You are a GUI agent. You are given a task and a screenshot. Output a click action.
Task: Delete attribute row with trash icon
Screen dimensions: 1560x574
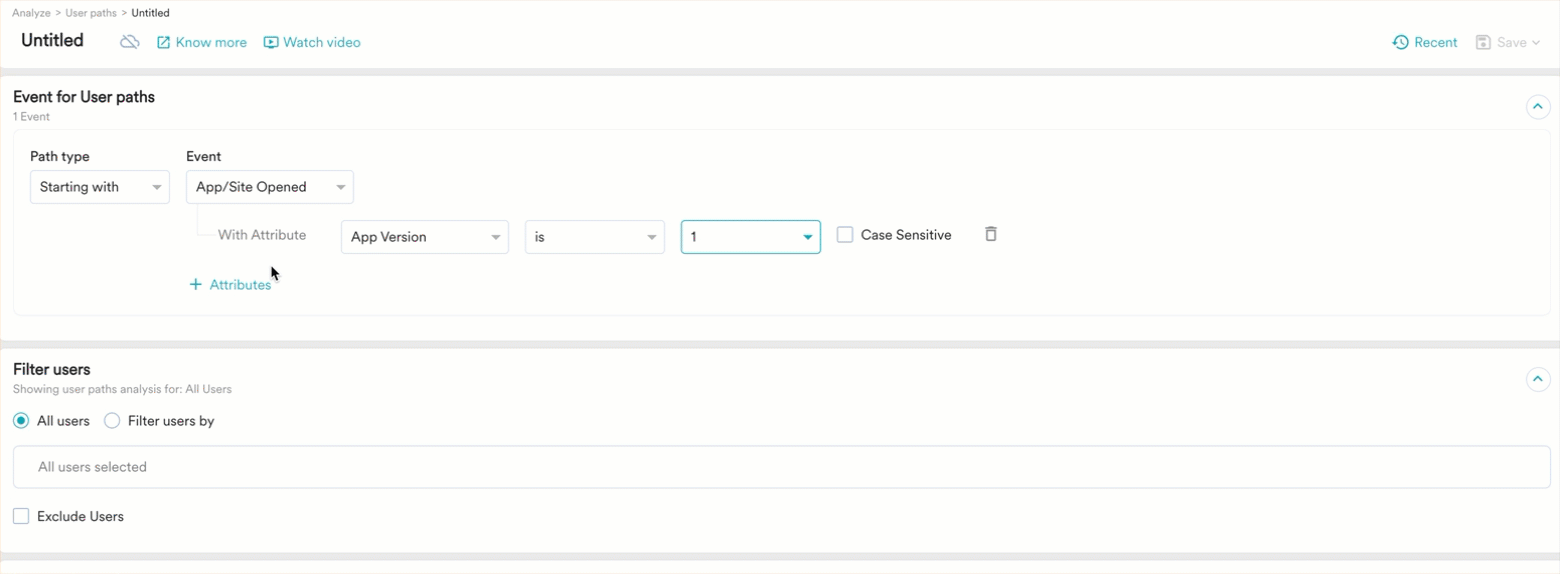click(x=990, y=234)
